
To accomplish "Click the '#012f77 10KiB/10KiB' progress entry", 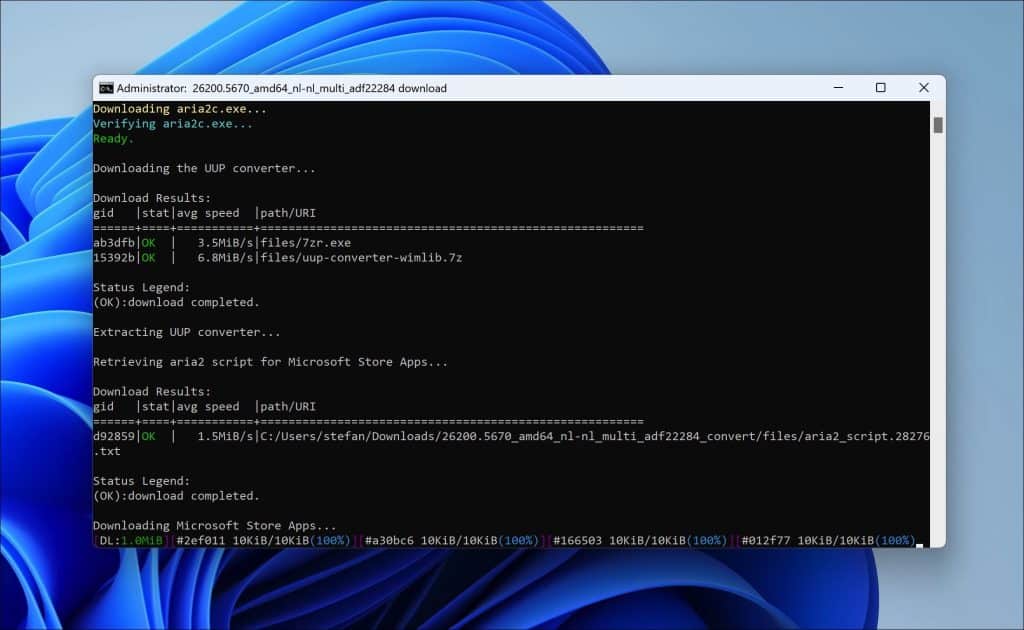I will [828, 541].
